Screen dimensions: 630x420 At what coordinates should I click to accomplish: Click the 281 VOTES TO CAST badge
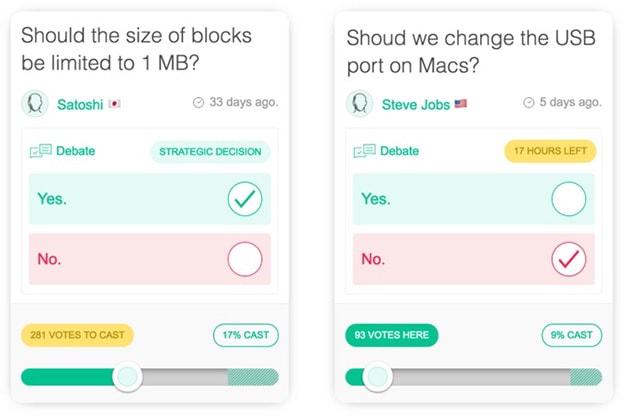(77, 335)
